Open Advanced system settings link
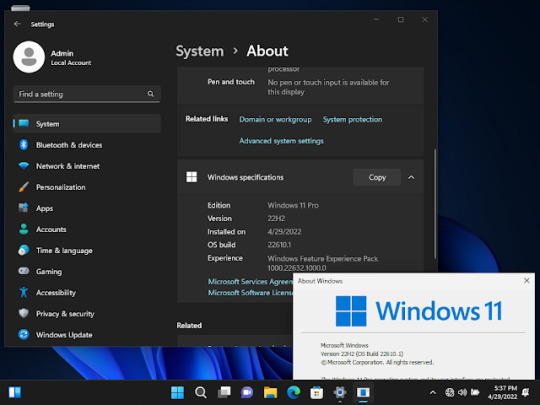Screen dimensions: 540x405 (281, 141)
